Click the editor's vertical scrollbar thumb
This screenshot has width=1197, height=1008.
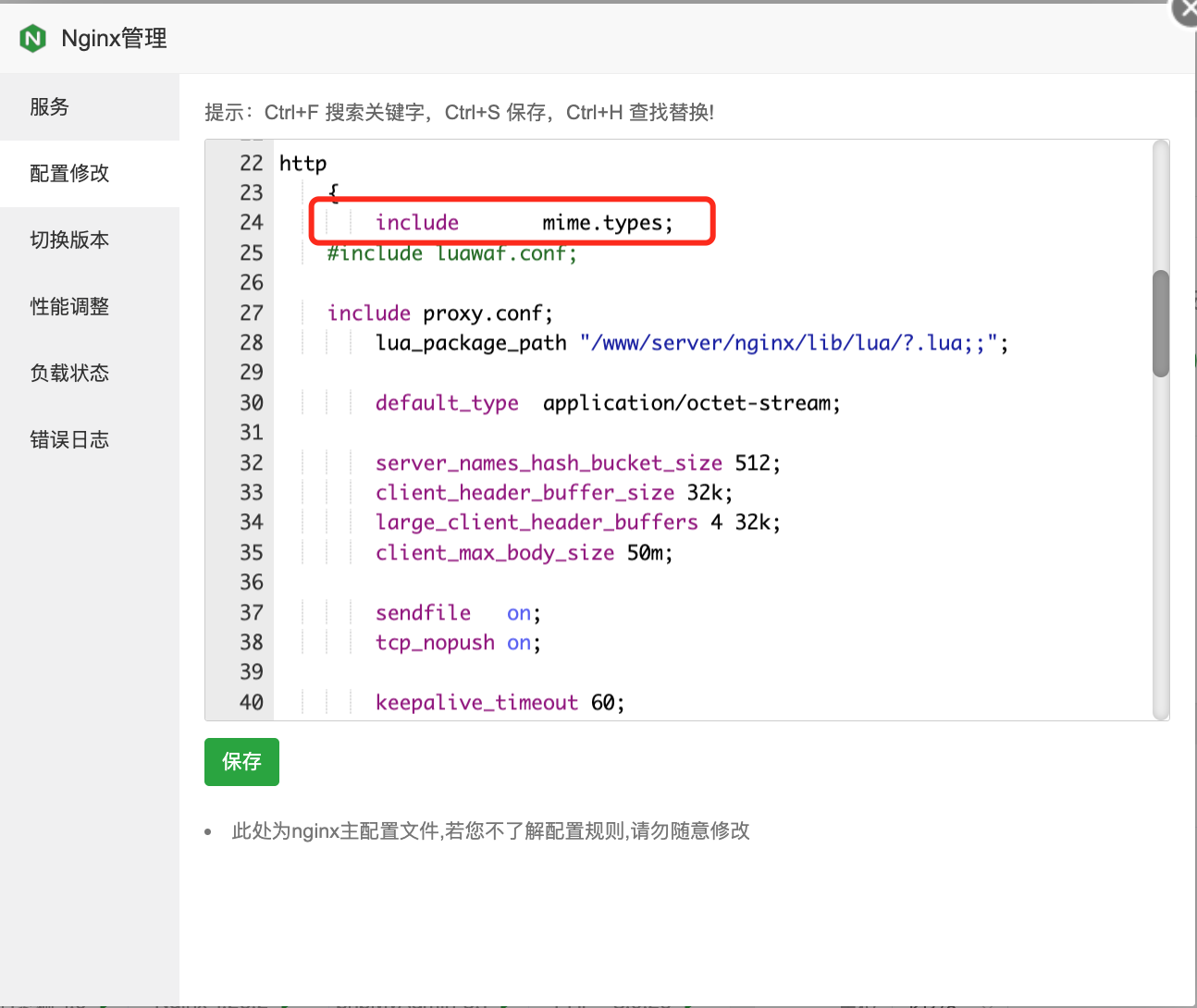tap(1161, 324)
